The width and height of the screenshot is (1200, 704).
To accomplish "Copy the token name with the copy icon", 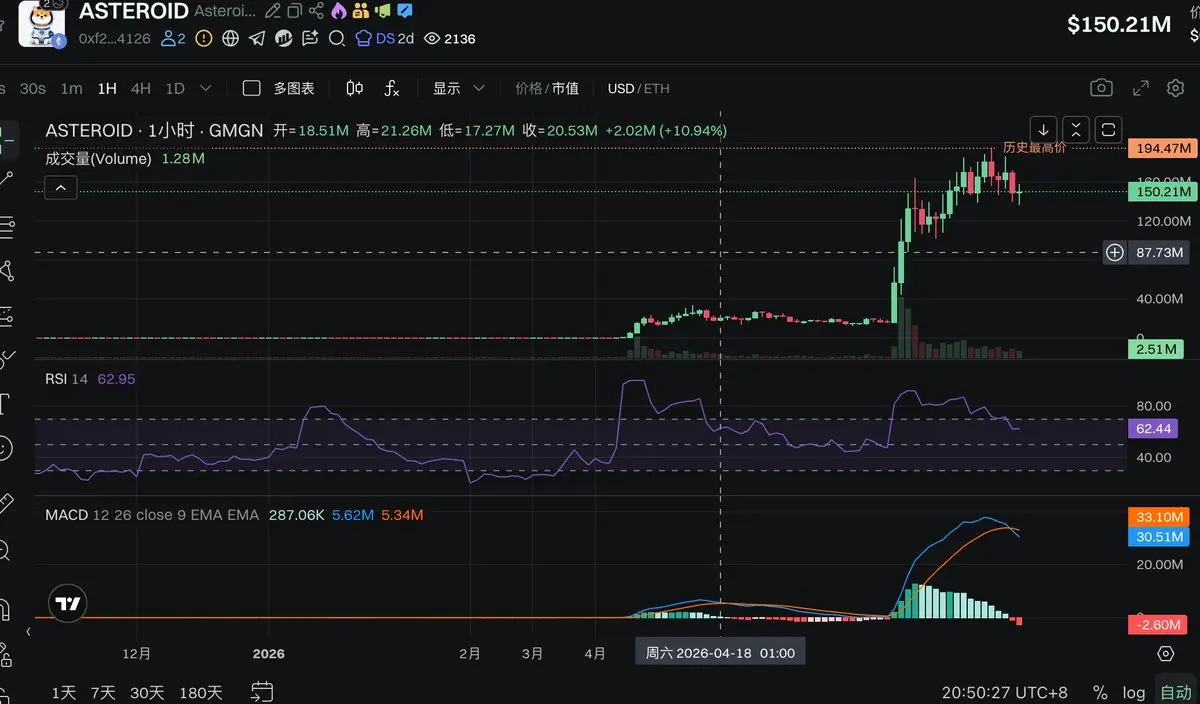I will pyautogui.click(x=295, y=12).
